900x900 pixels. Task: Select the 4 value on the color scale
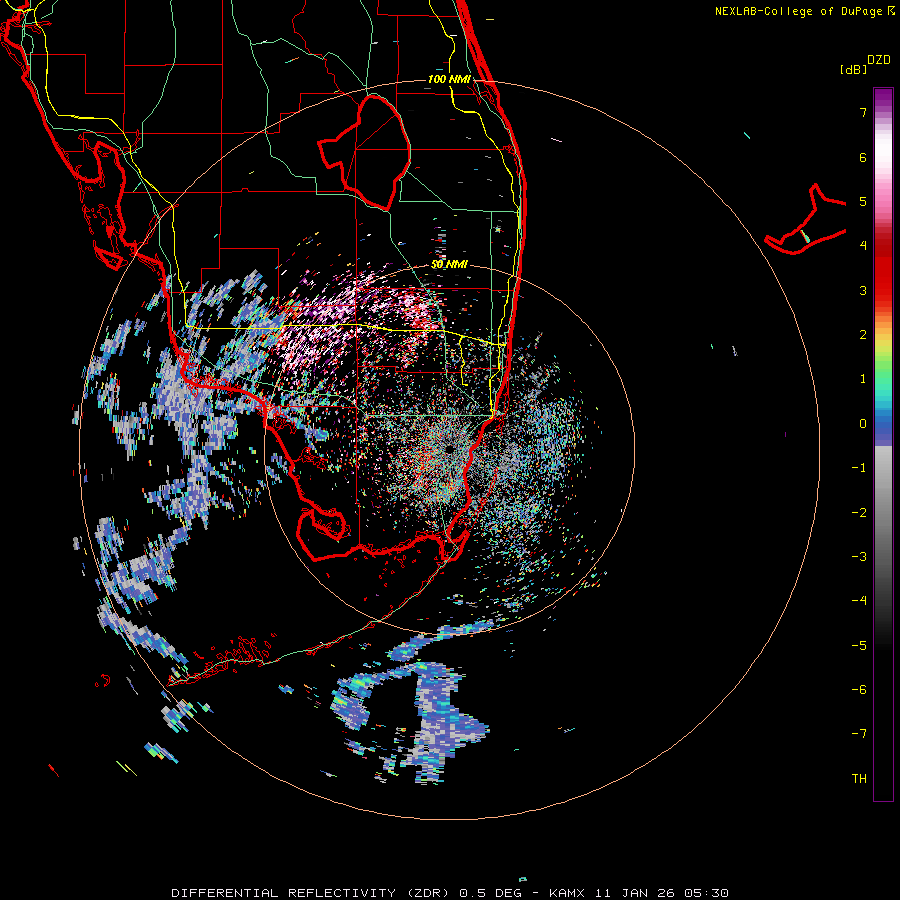coord(863,246)
